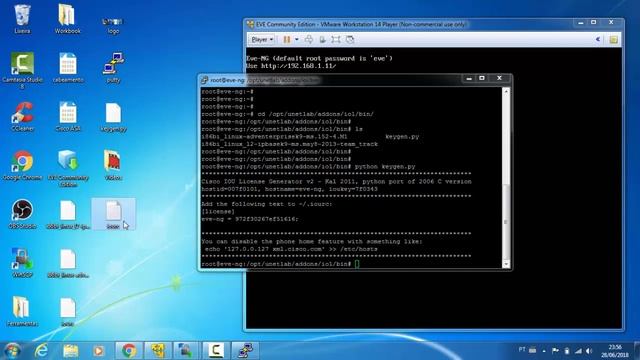This screenshot has width=640, height=360.
Task: Open Windows Media Player from taskbar
Action: (98, 350)
